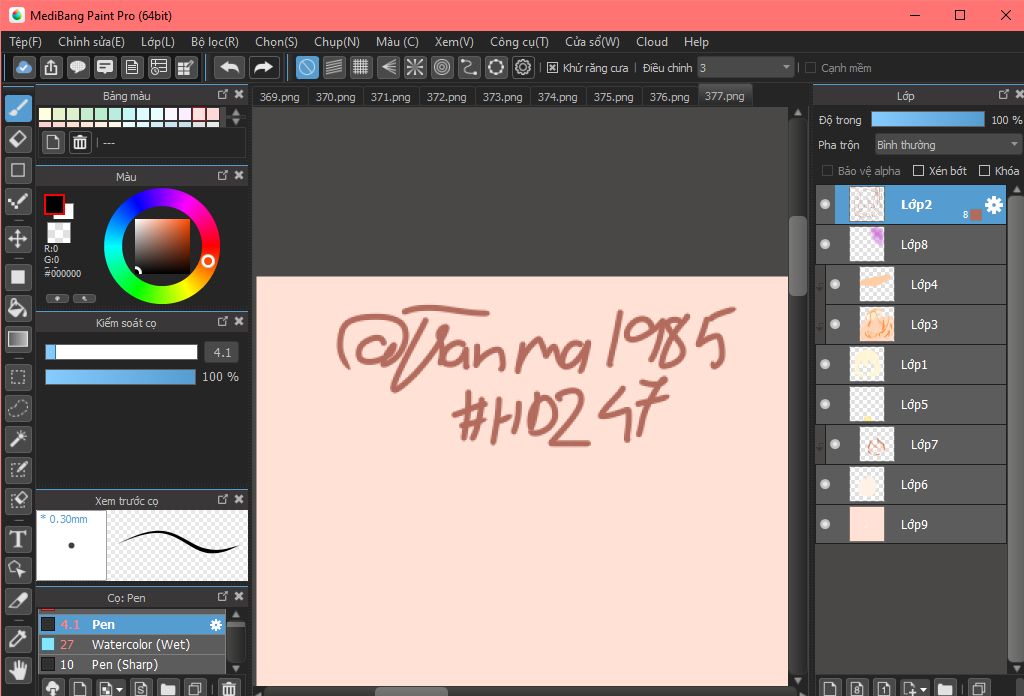Select the Hand pan tool

tap(18, 670)
